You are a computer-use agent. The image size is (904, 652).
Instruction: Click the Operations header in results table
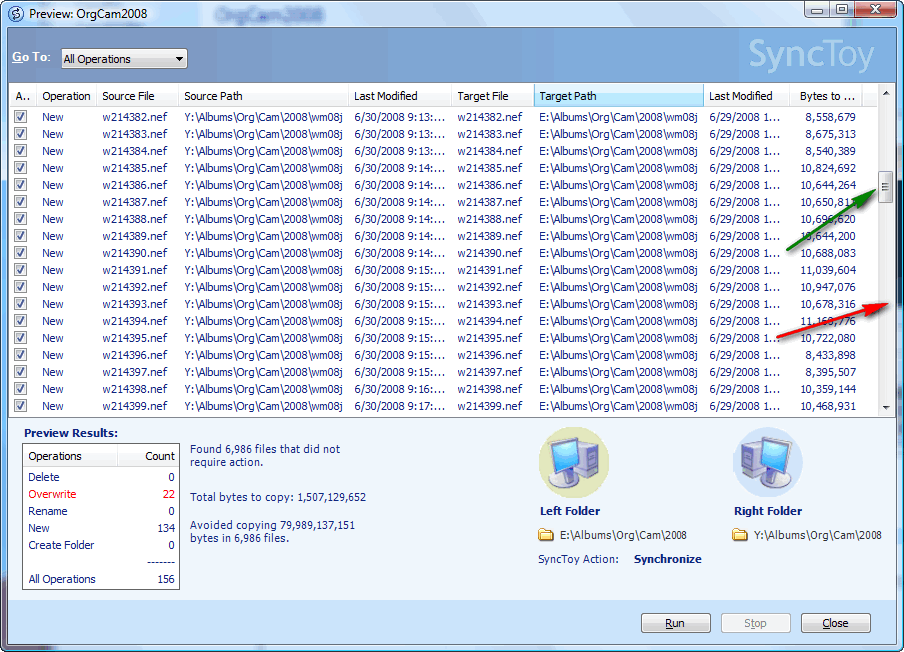pos(70,456)
